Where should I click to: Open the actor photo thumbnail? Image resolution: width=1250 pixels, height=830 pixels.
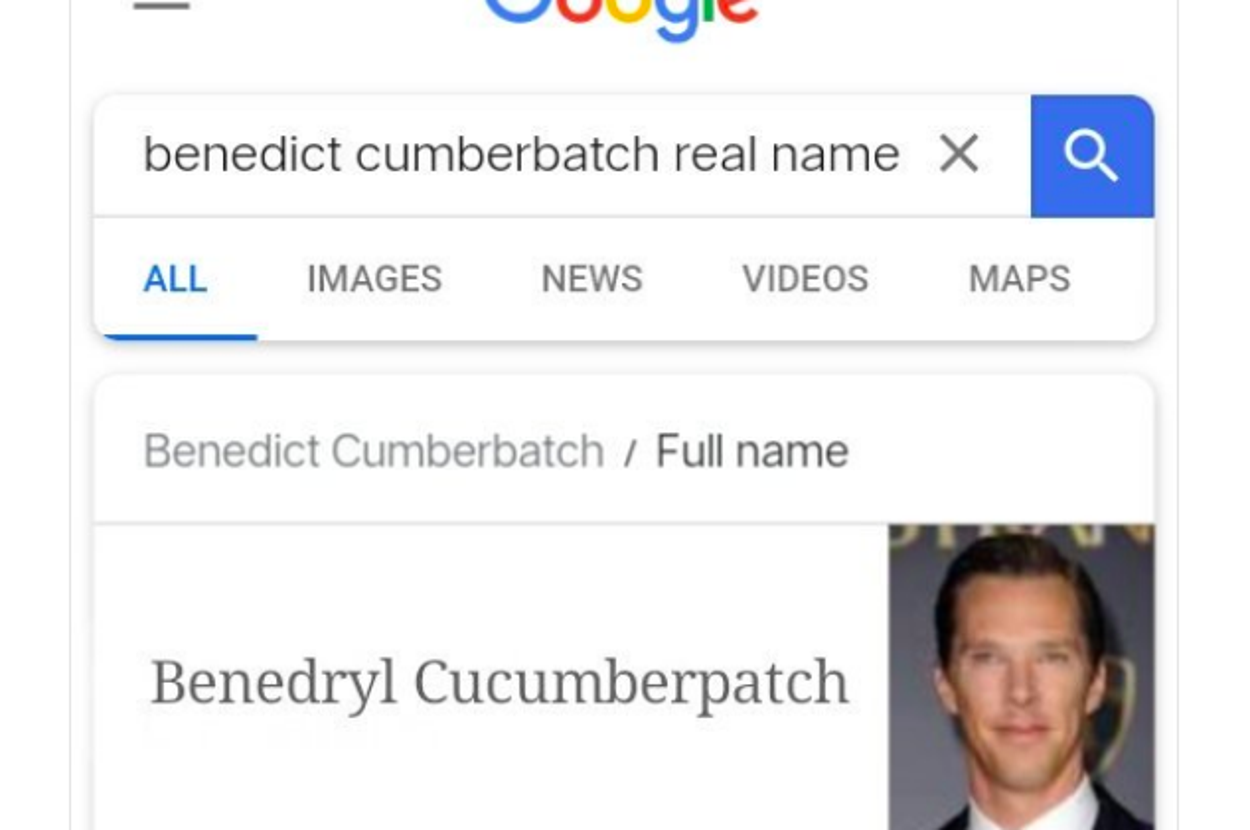(x=1021, y=677)
